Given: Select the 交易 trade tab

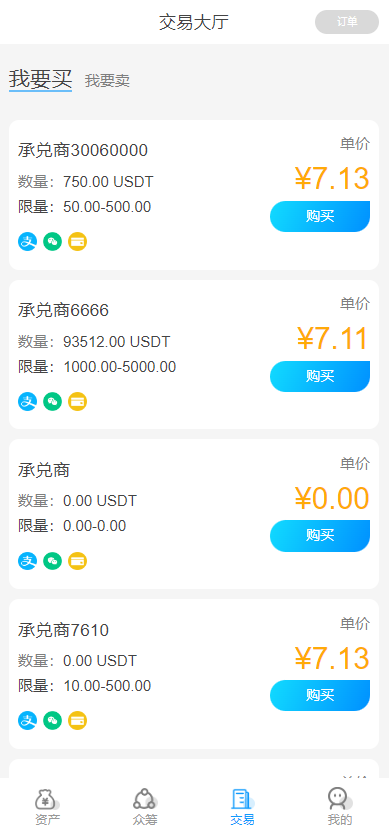Looking at the screenshot, I should [242, 807].
